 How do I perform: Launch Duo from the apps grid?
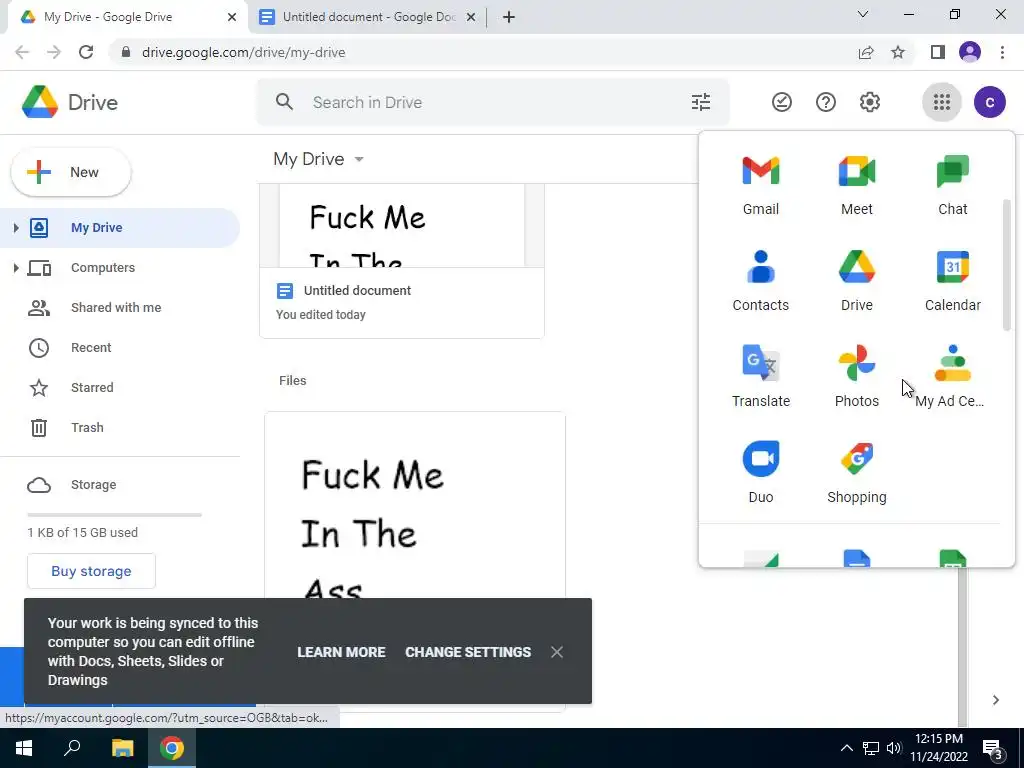click(x=760, y=473)
